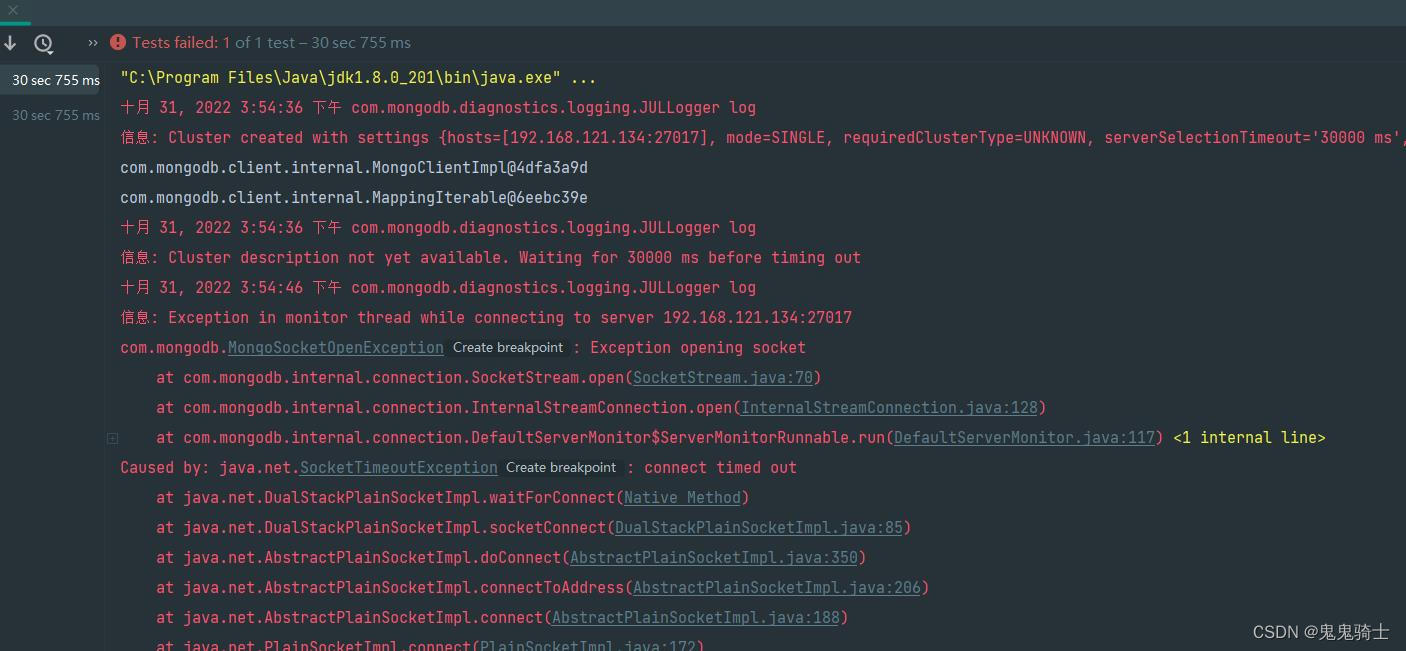Open the MongoSocketOpenException class link

click(x=336, y=348)
